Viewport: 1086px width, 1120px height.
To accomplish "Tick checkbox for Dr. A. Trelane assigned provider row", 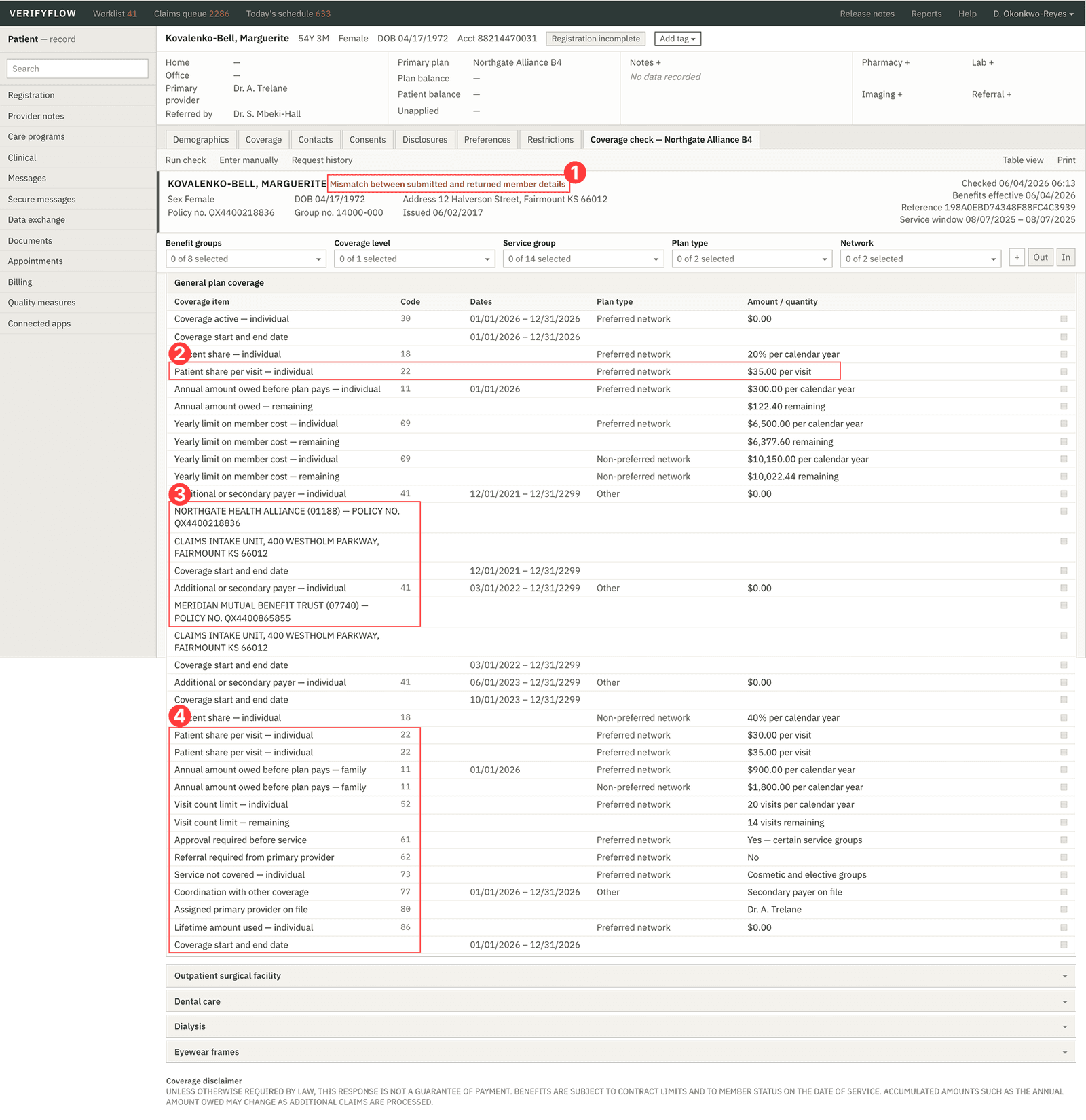I will click(x=1064, y=910).
